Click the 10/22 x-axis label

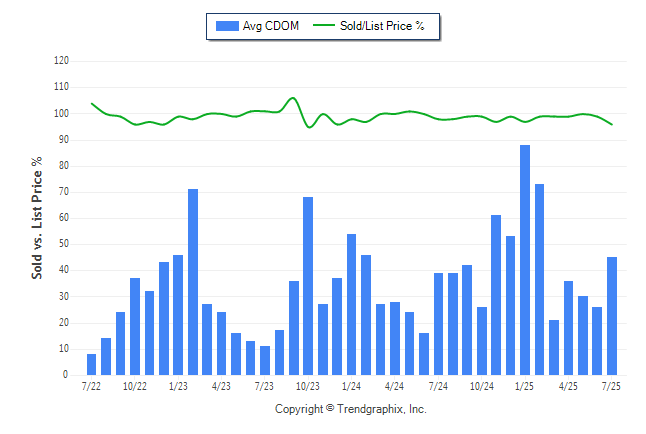tap(135, 387)
